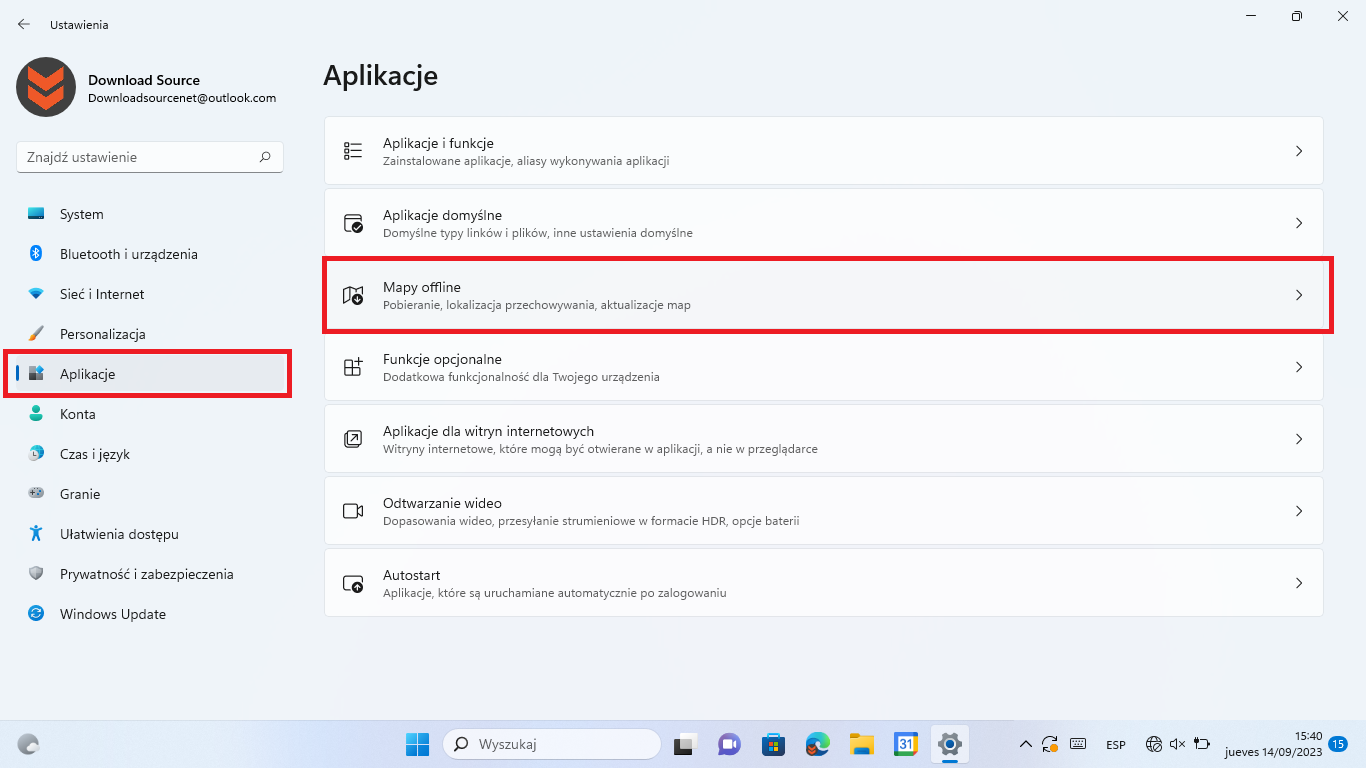Open the Calendar app on taskbar

[906, 744]
